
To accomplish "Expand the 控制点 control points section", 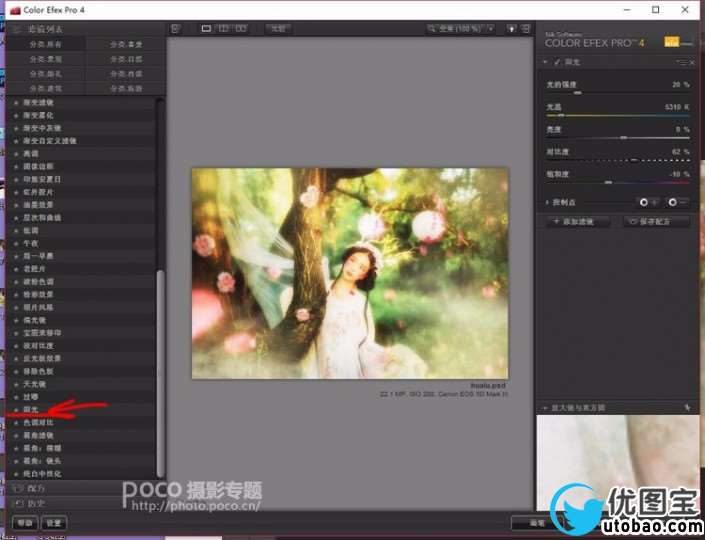I will click(546, 202).
